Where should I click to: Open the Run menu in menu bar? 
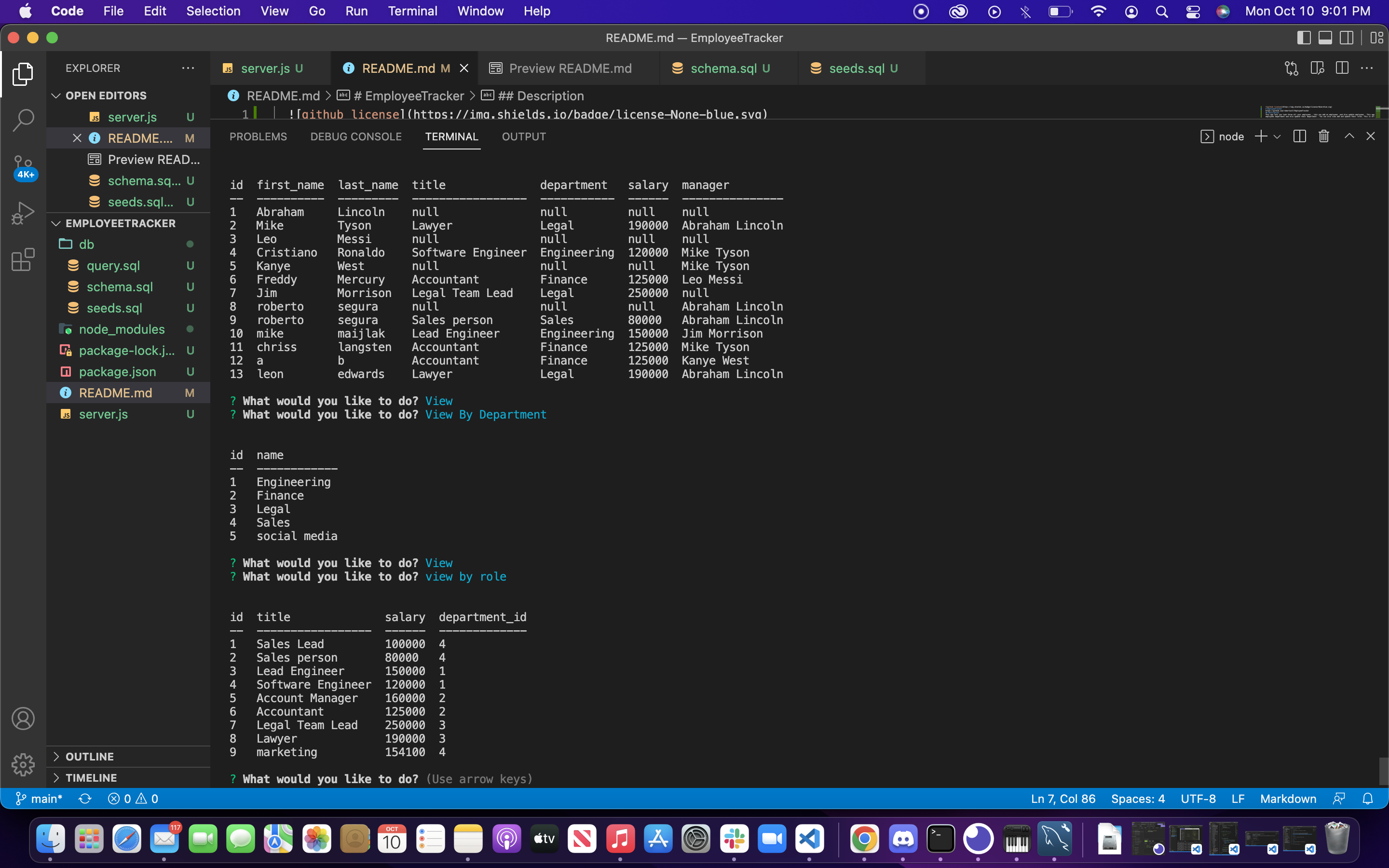coord(356,11)
